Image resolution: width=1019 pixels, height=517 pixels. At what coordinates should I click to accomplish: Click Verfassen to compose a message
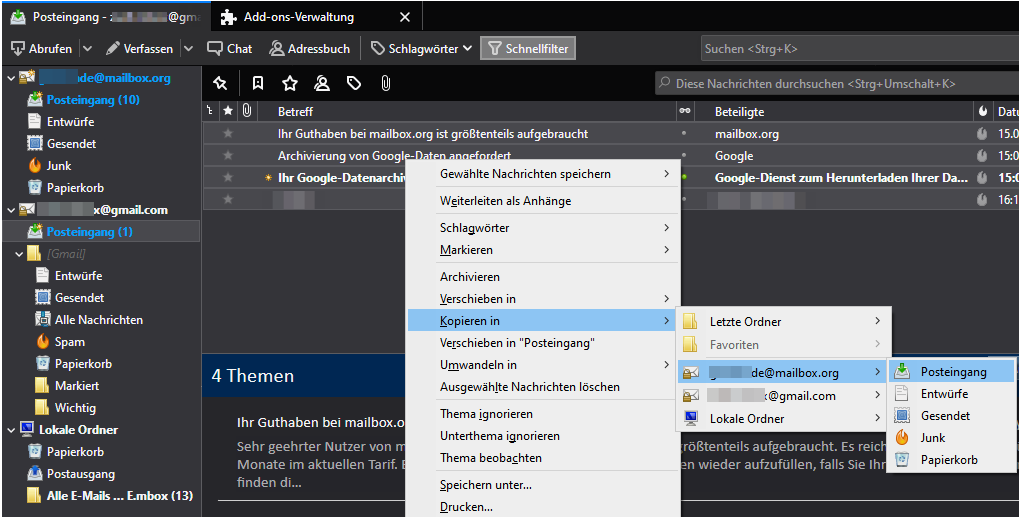point(140,49)
